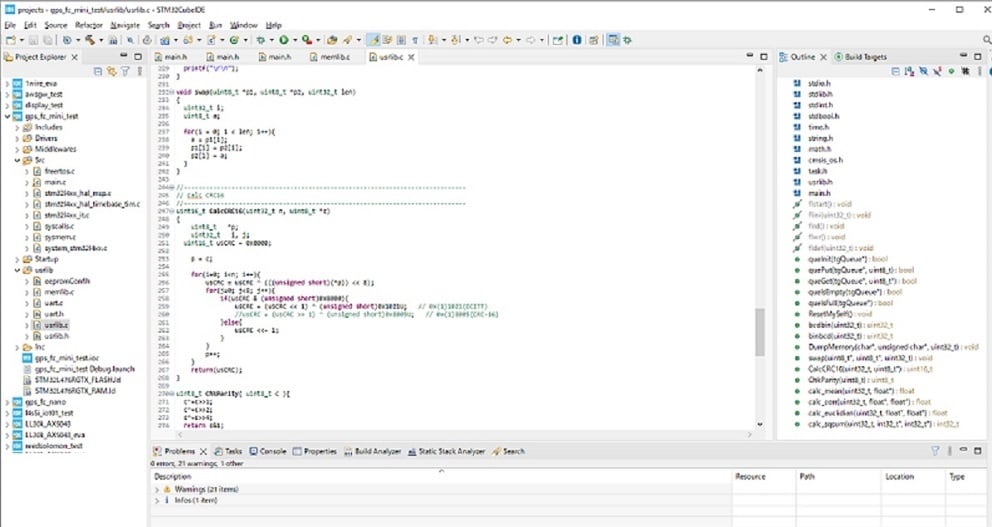The width and height of the screenshot is (992, 527).
Task: Click the New file toolbar icon
Action: 11,40
